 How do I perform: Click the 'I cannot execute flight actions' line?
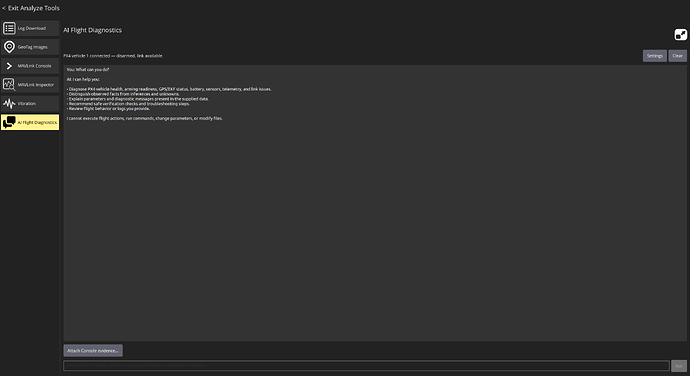145,118
